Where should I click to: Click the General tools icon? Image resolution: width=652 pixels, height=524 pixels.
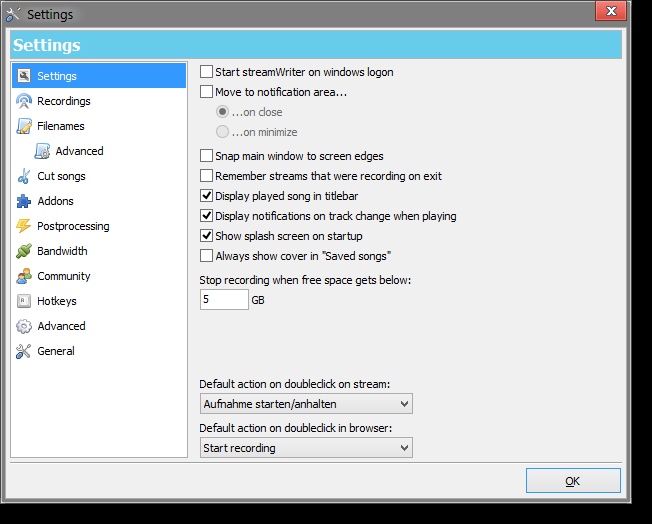(x=24, y=351)
